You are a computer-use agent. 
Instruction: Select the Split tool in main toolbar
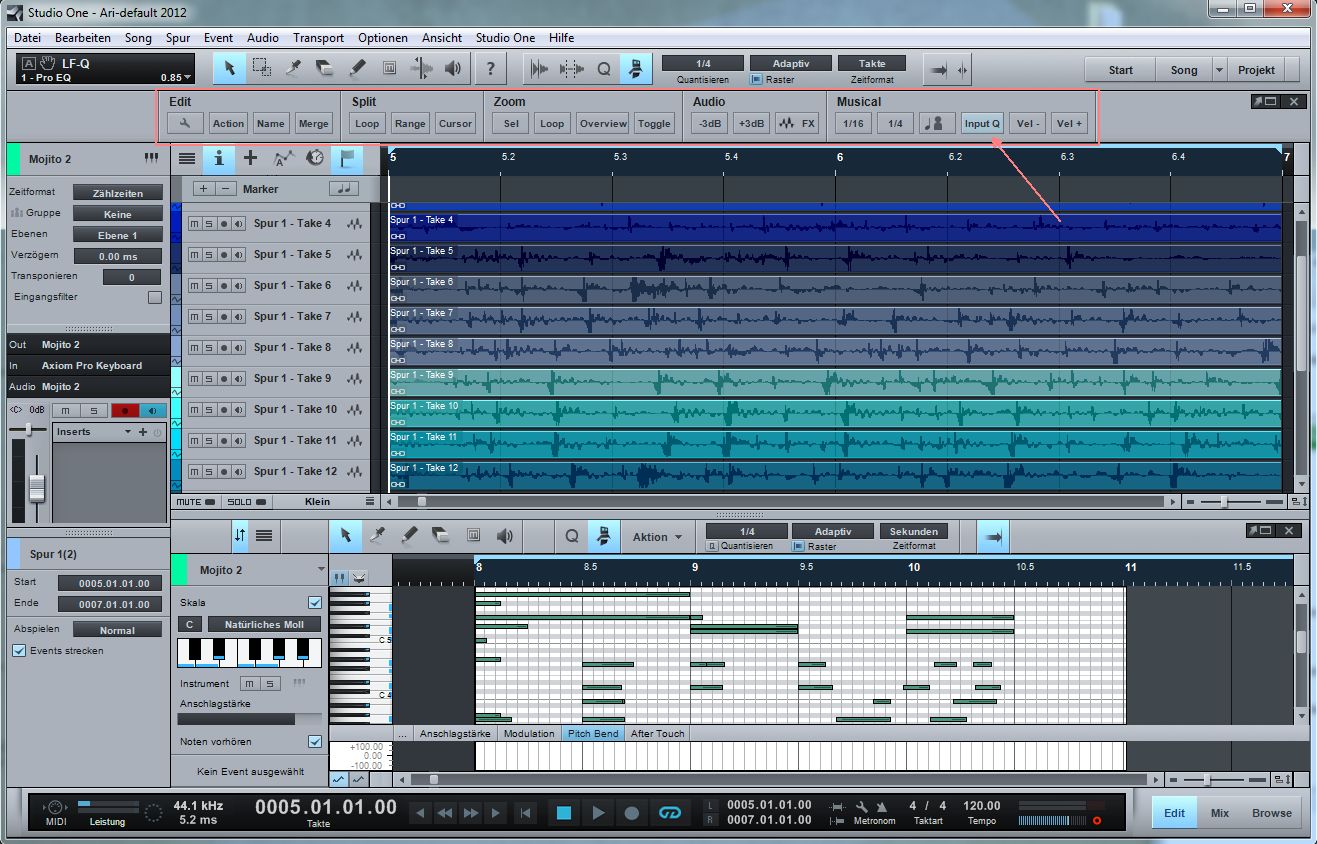point(293,68)
